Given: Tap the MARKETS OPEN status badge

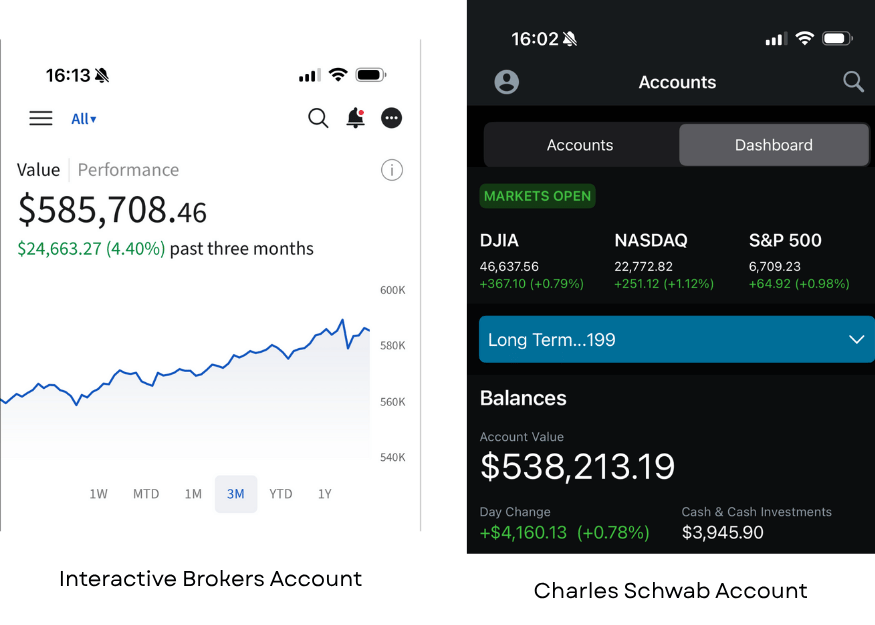Looking at the screenshot, I should pyautogui.click(x=537, y=196).
